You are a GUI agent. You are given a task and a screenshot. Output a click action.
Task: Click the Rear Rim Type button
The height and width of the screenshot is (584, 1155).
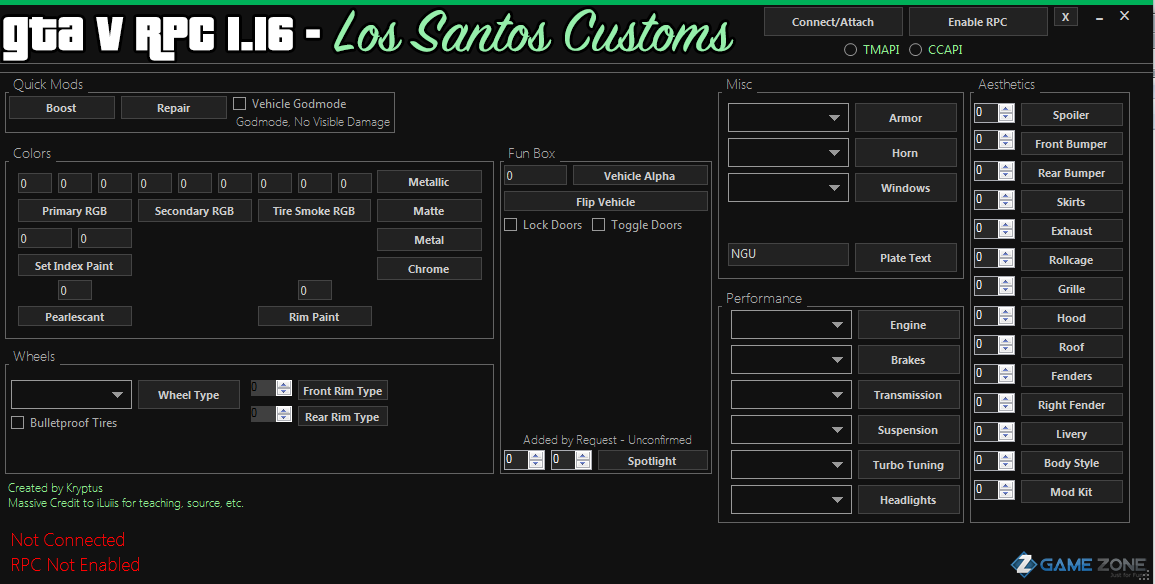pyautogui.click(x=343, y=417)
